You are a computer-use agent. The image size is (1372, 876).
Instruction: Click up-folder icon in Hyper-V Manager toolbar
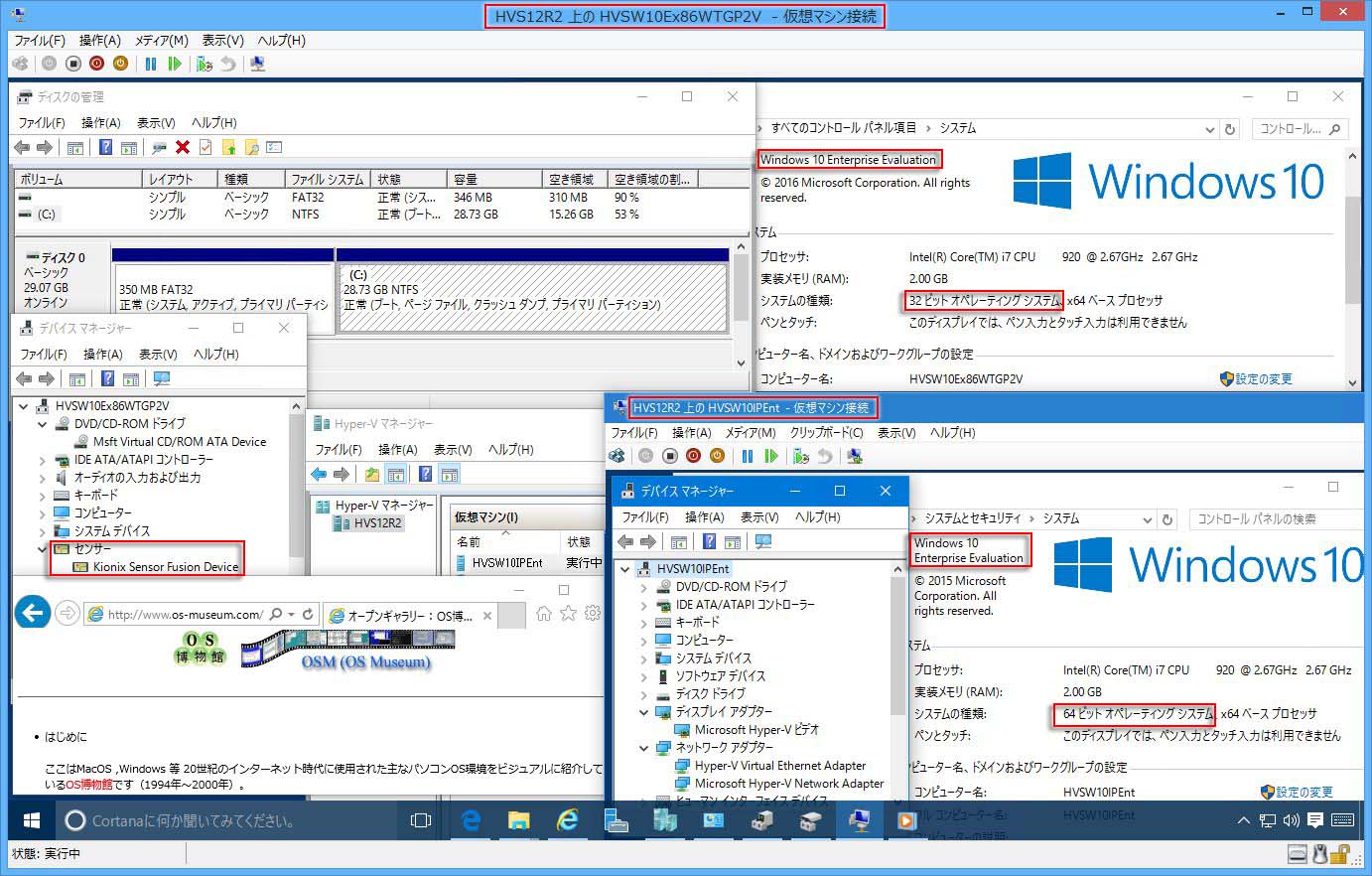[371, 474]
